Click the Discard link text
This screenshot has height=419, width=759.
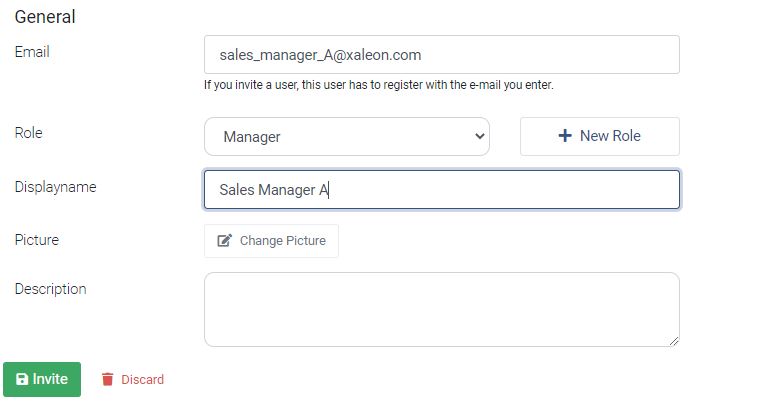pyautogui.click(x=142, y=379)
